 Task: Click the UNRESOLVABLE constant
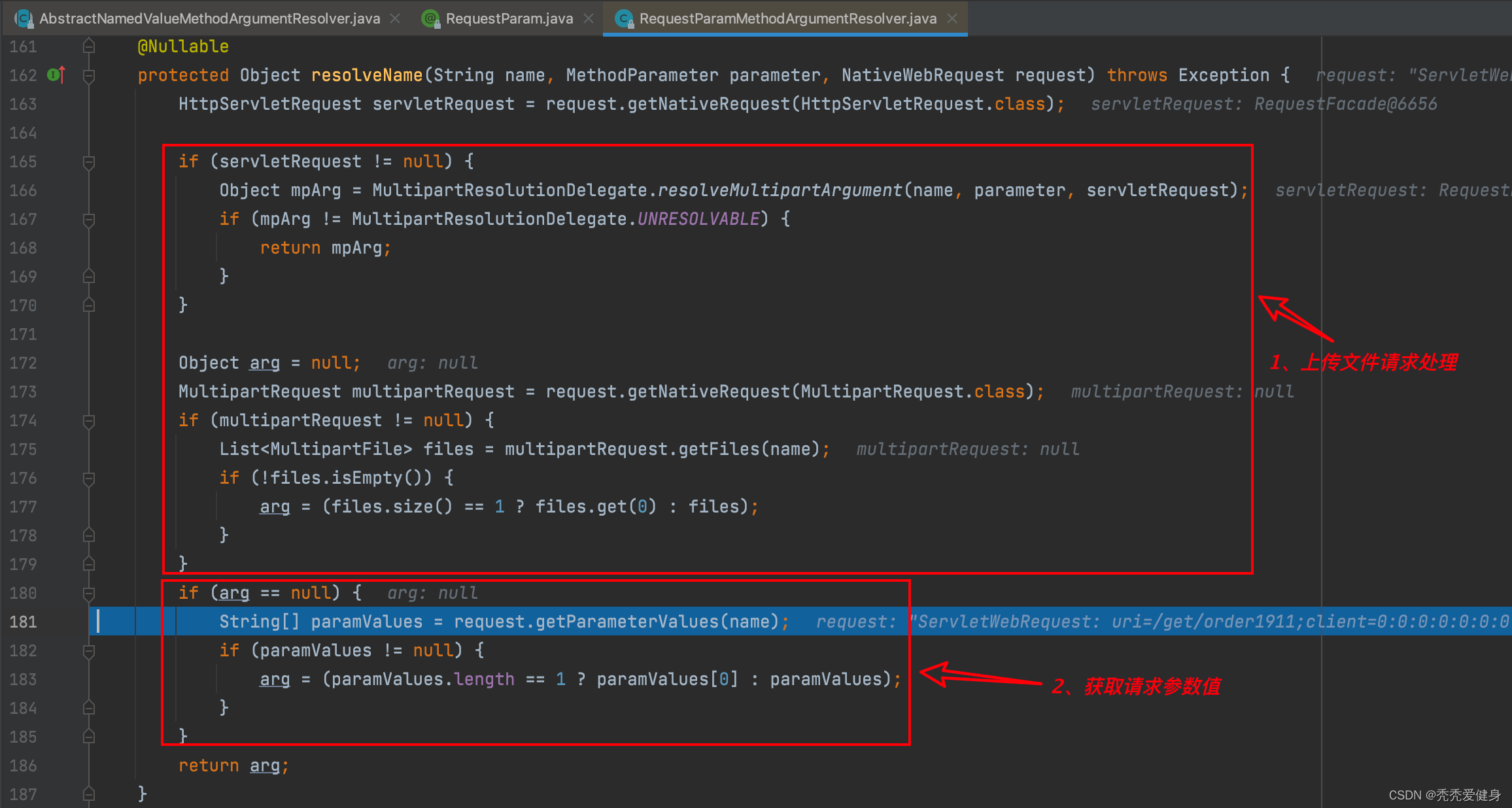point(698,219)
